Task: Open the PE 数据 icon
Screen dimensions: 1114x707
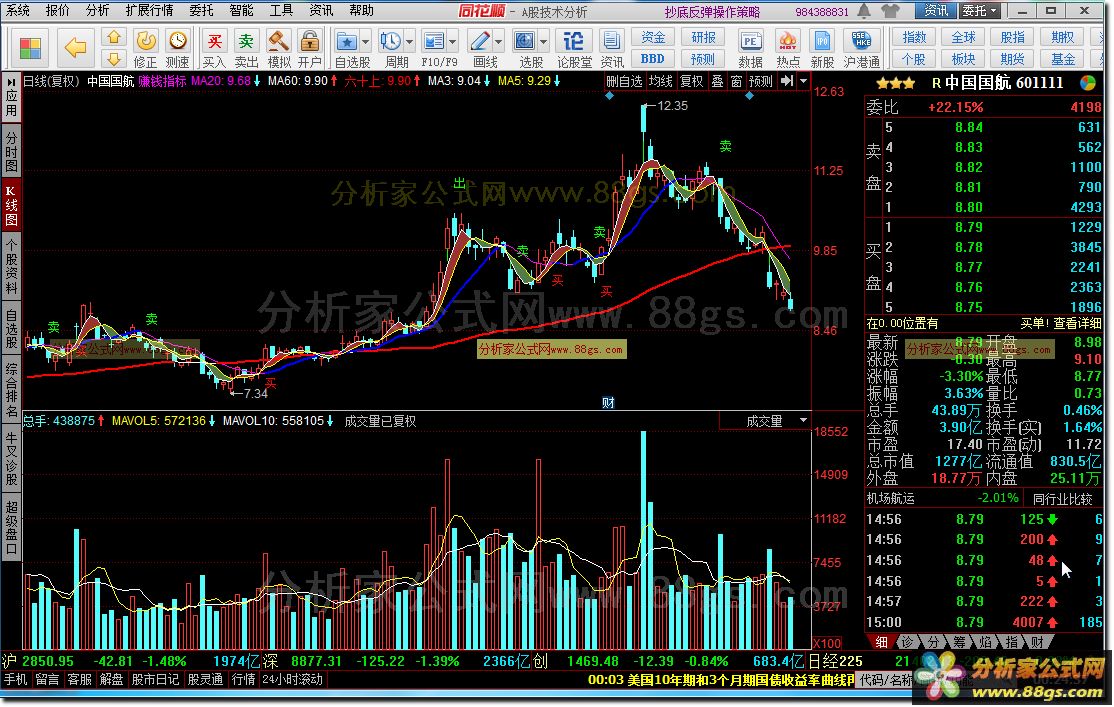Action: [750, 48]
